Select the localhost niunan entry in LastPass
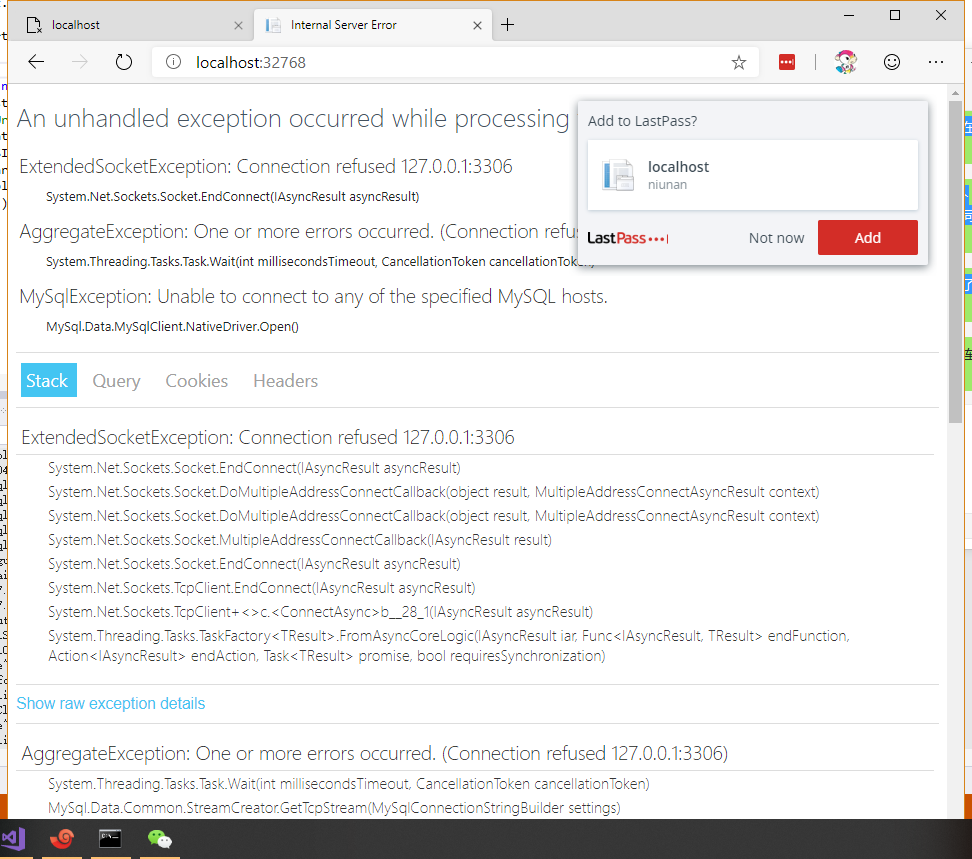The width and height of the screenshot is (972, 859). coord(753,175)
